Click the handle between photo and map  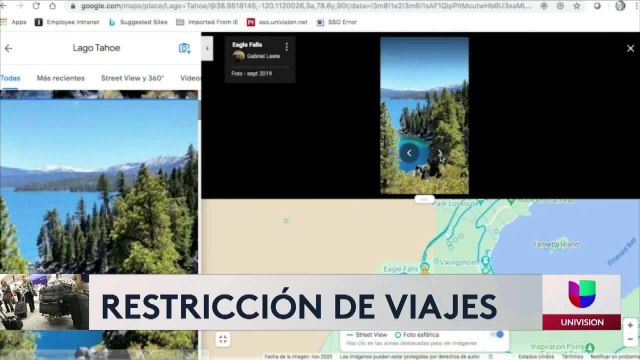point(424,199)
